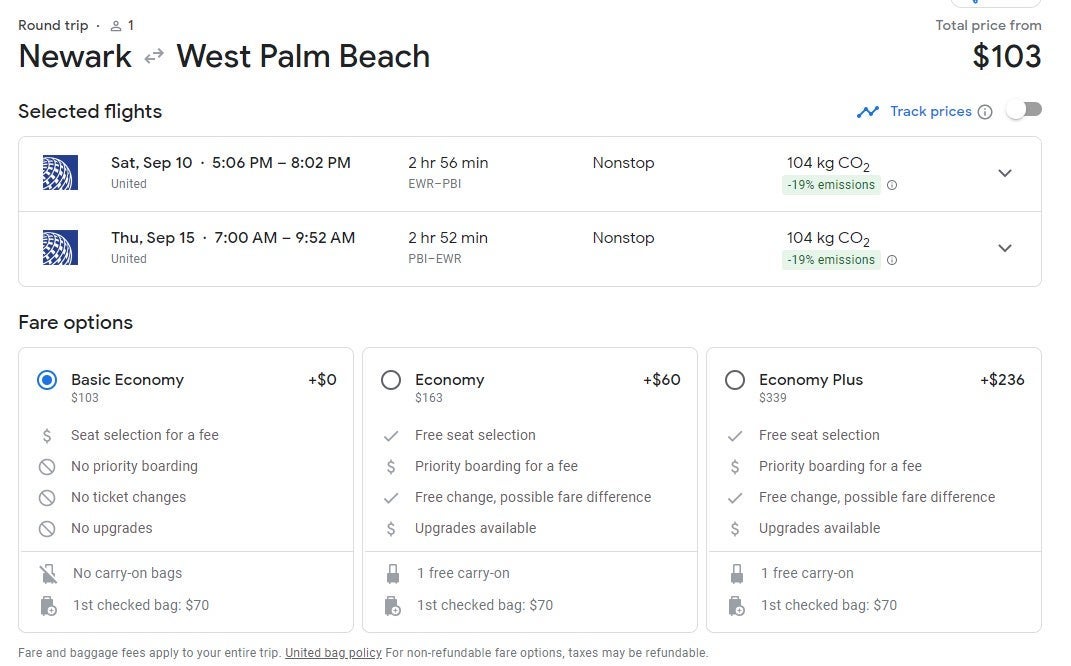This screenshot has width=1071, height=666.
Task: Click emissions info icon for return flight
Action: tap(892, 260)
